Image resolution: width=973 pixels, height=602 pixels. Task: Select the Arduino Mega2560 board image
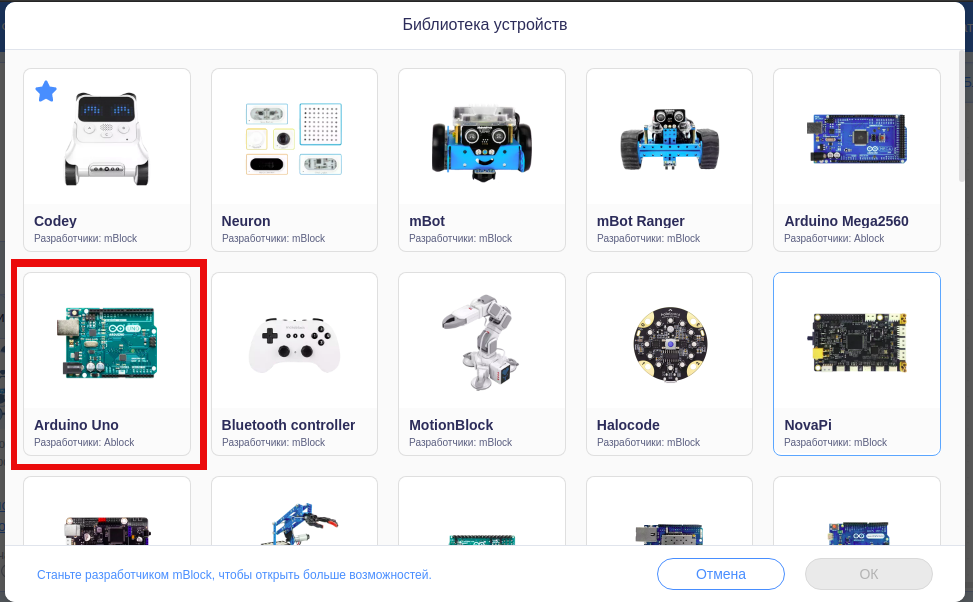(856, 138)
